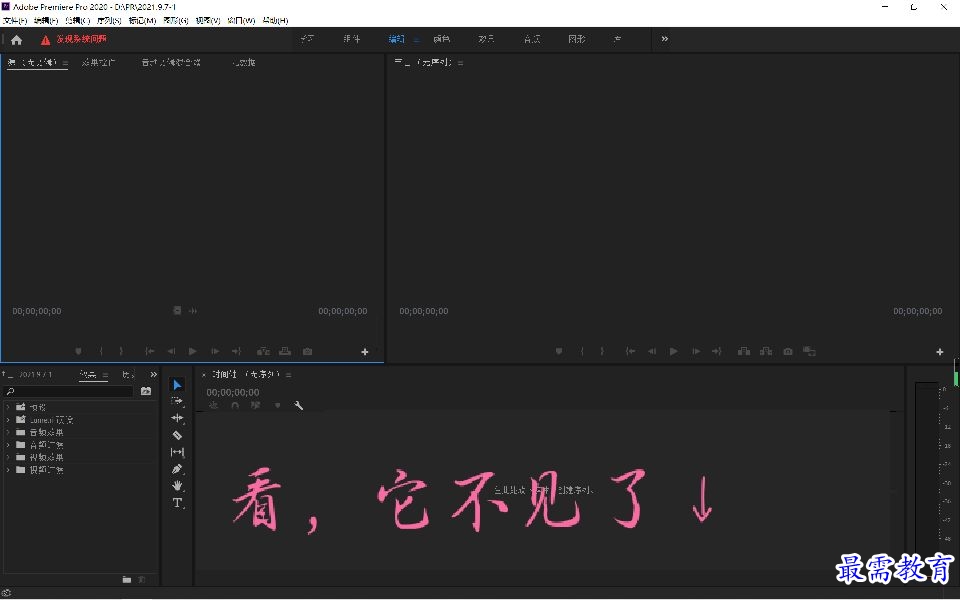
Task: Click Effects panel search field
Action: point(69,391)
